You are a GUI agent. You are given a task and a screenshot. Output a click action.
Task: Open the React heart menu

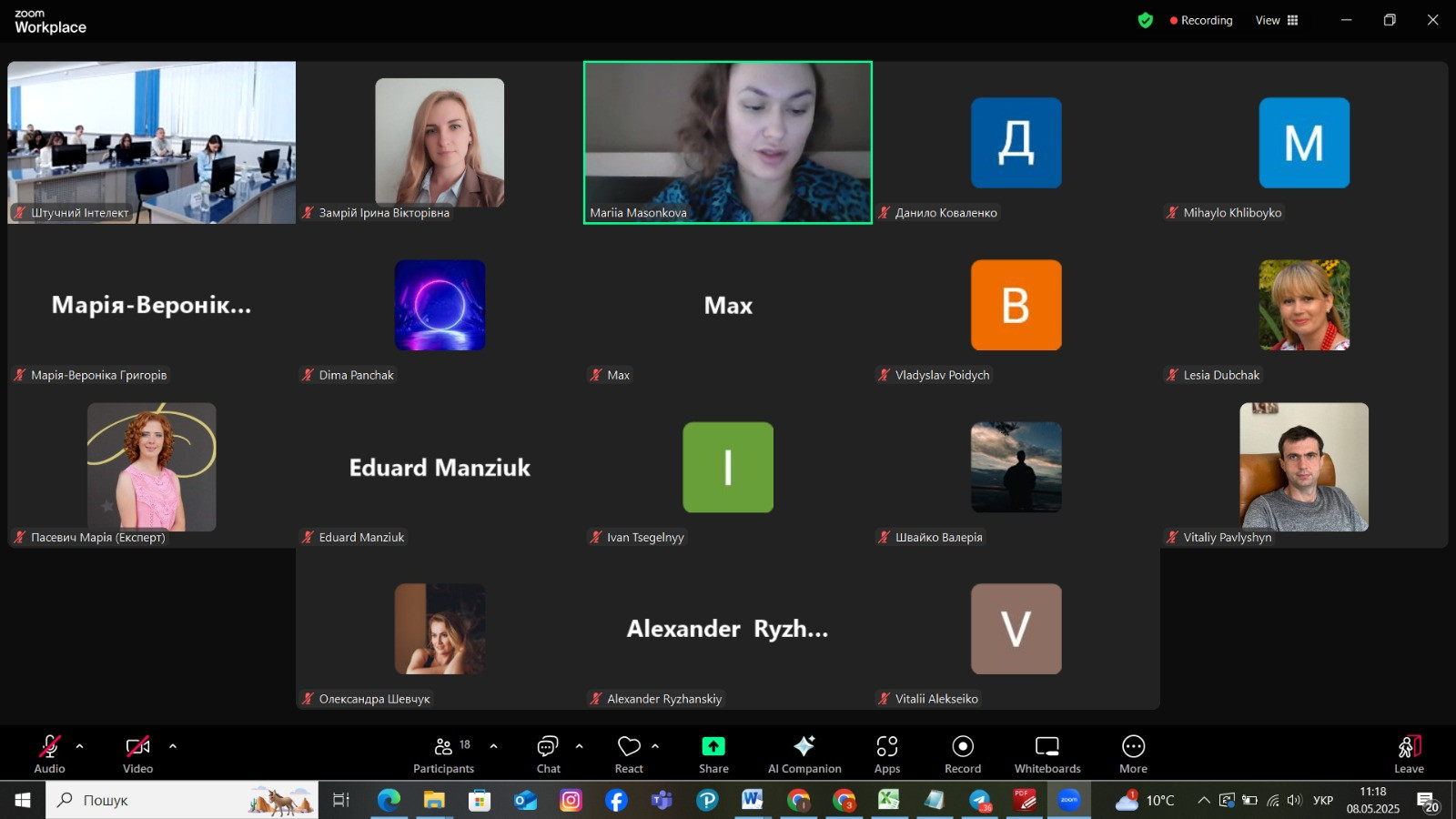coord(629,753)
